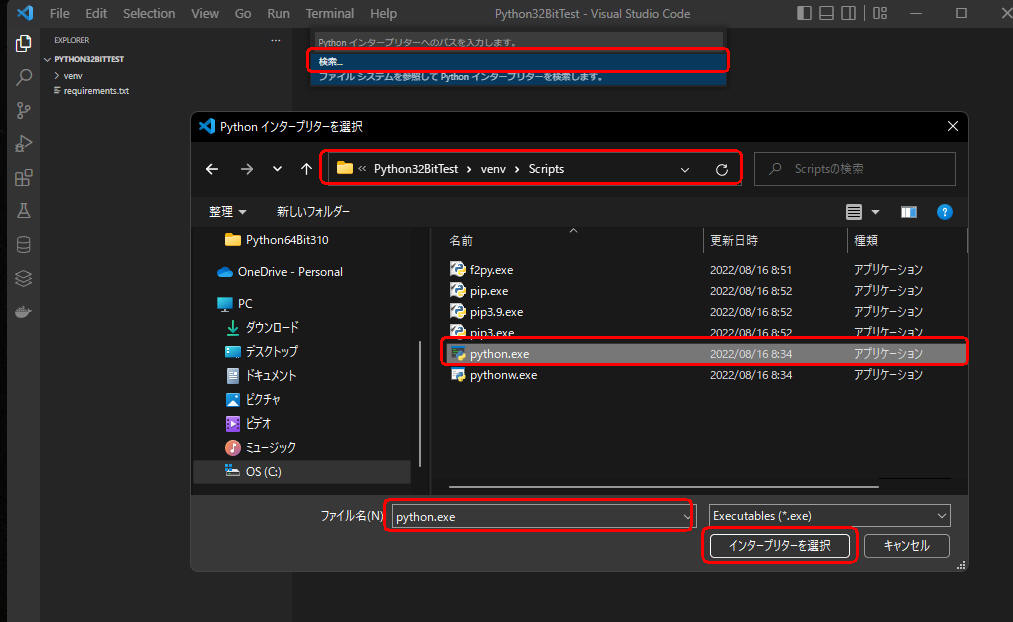
Task: Select pythonw.exe in the file list
Action: click(704, 375)
